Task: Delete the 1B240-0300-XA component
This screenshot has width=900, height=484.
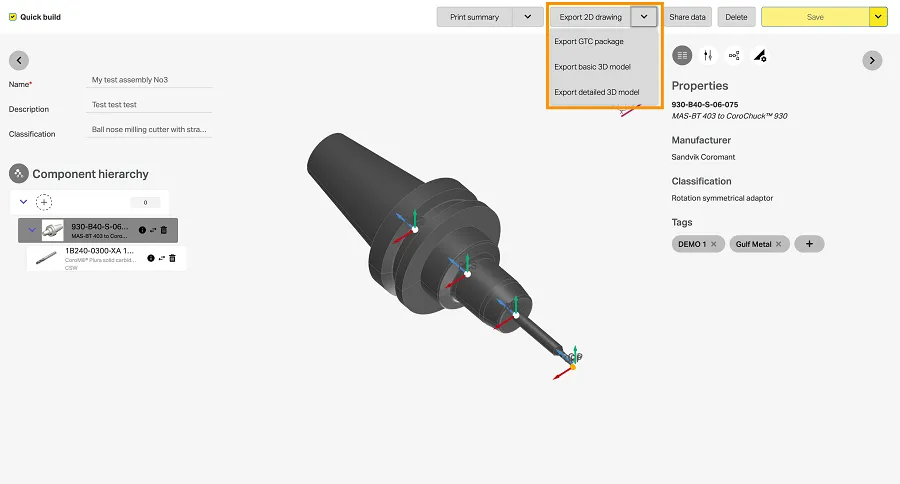Action: coord(172,258)
